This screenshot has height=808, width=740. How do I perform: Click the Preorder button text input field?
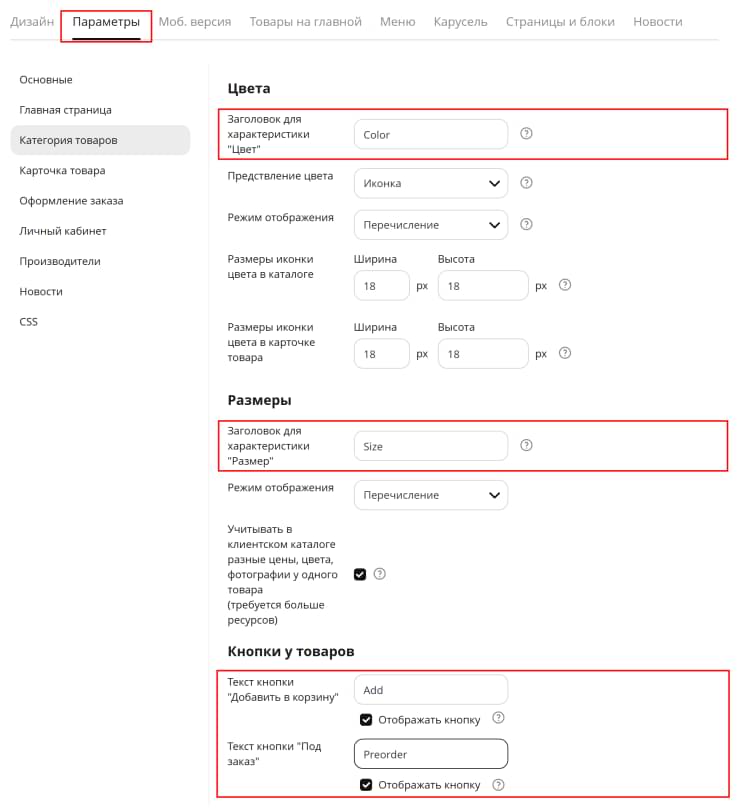pos(431,754)
